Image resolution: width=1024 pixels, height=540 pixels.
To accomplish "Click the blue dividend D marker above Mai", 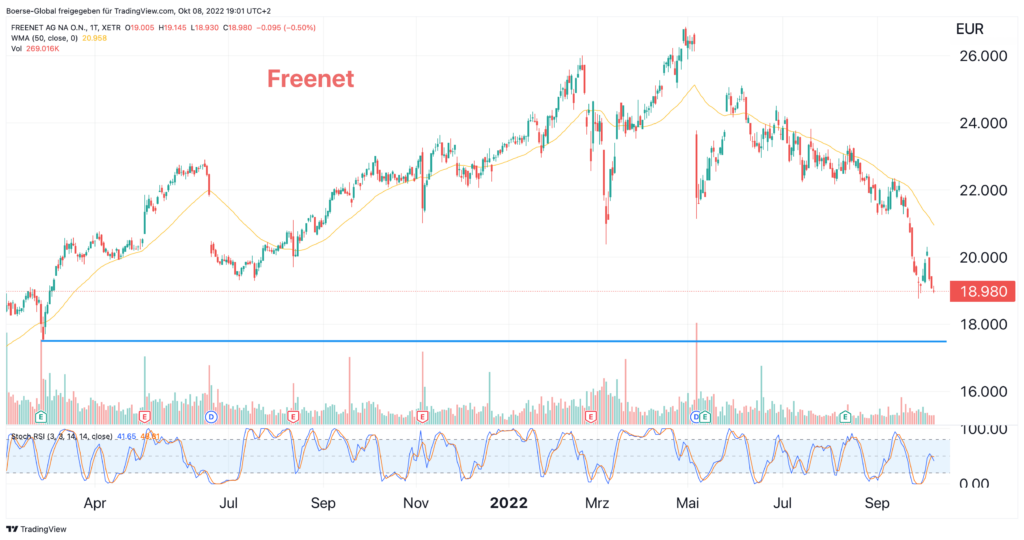I will pos(696,417).
